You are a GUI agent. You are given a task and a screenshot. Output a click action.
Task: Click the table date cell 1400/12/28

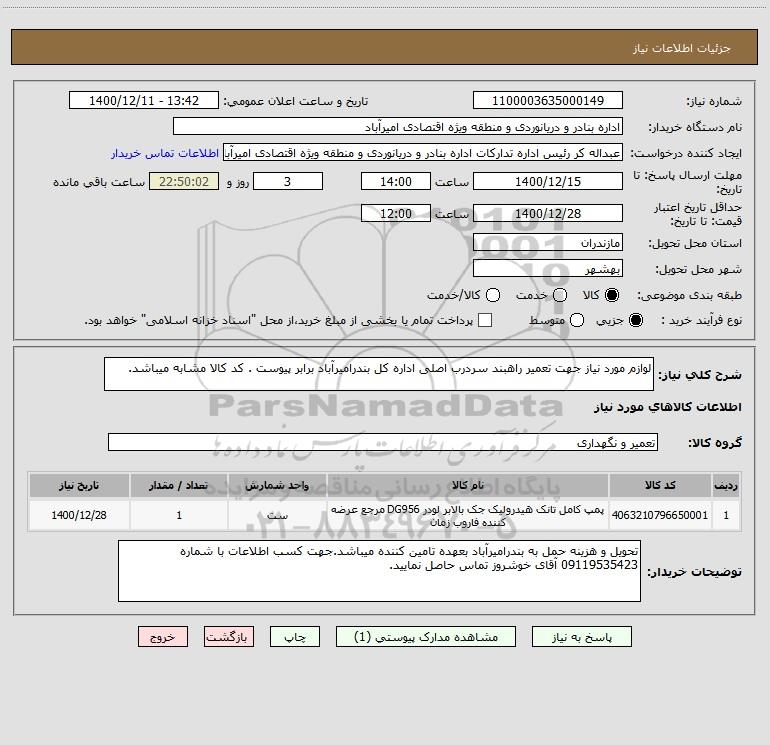[x=79, y=515]
